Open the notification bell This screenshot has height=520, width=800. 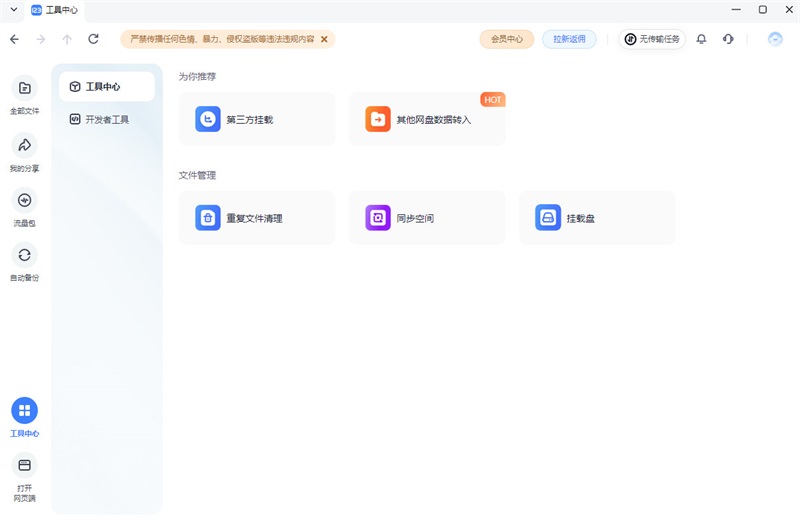click(x=702, y=39)
